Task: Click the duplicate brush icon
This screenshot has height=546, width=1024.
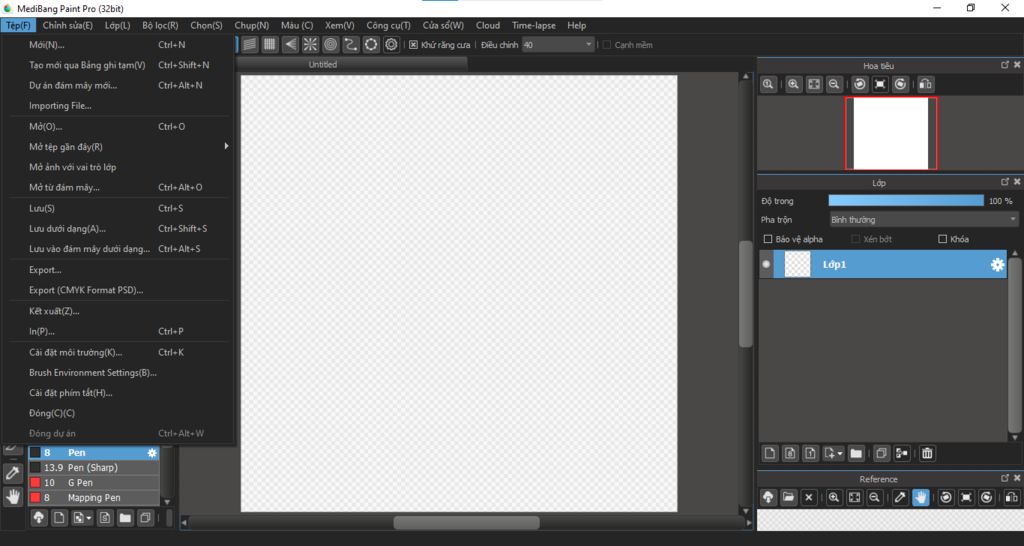Action: click(146, 518)
